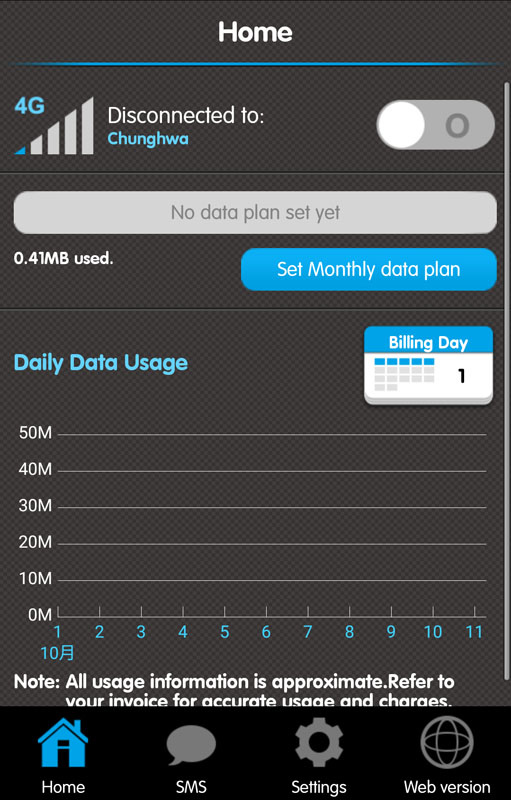Select the Settings tab label

(x=319, y=787)
